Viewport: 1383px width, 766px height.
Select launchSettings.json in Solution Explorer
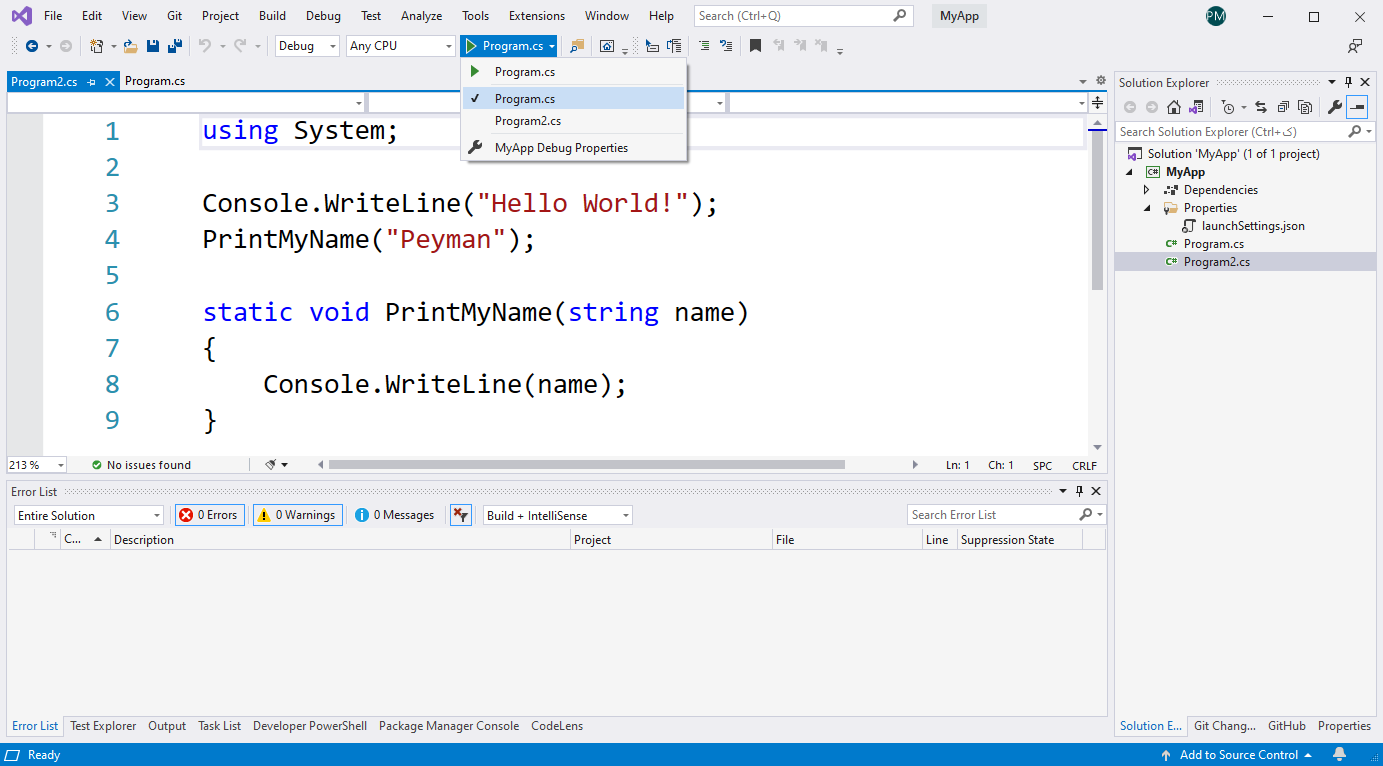[1253, 226]
